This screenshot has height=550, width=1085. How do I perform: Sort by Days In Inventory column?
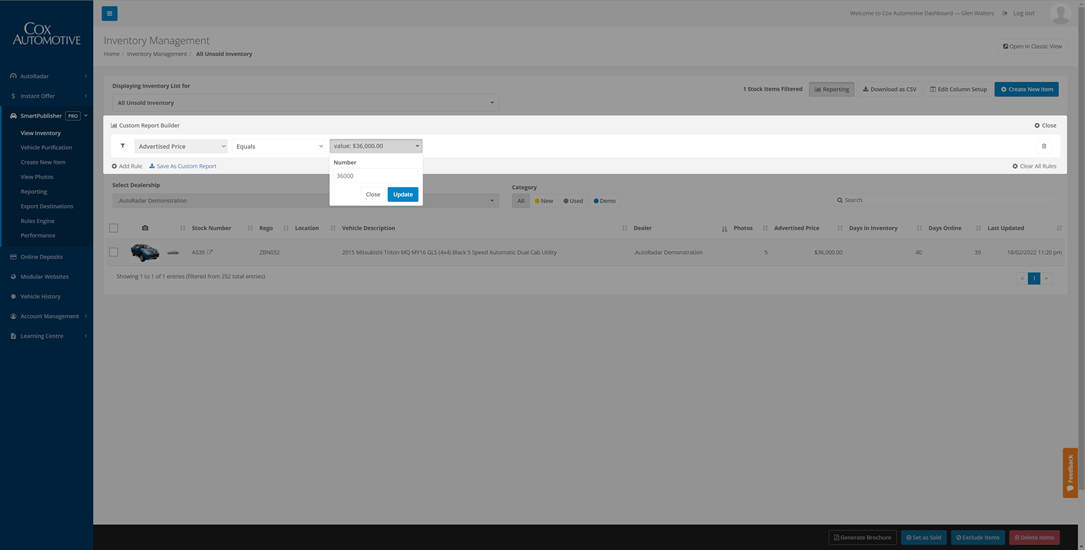(873, 228)
